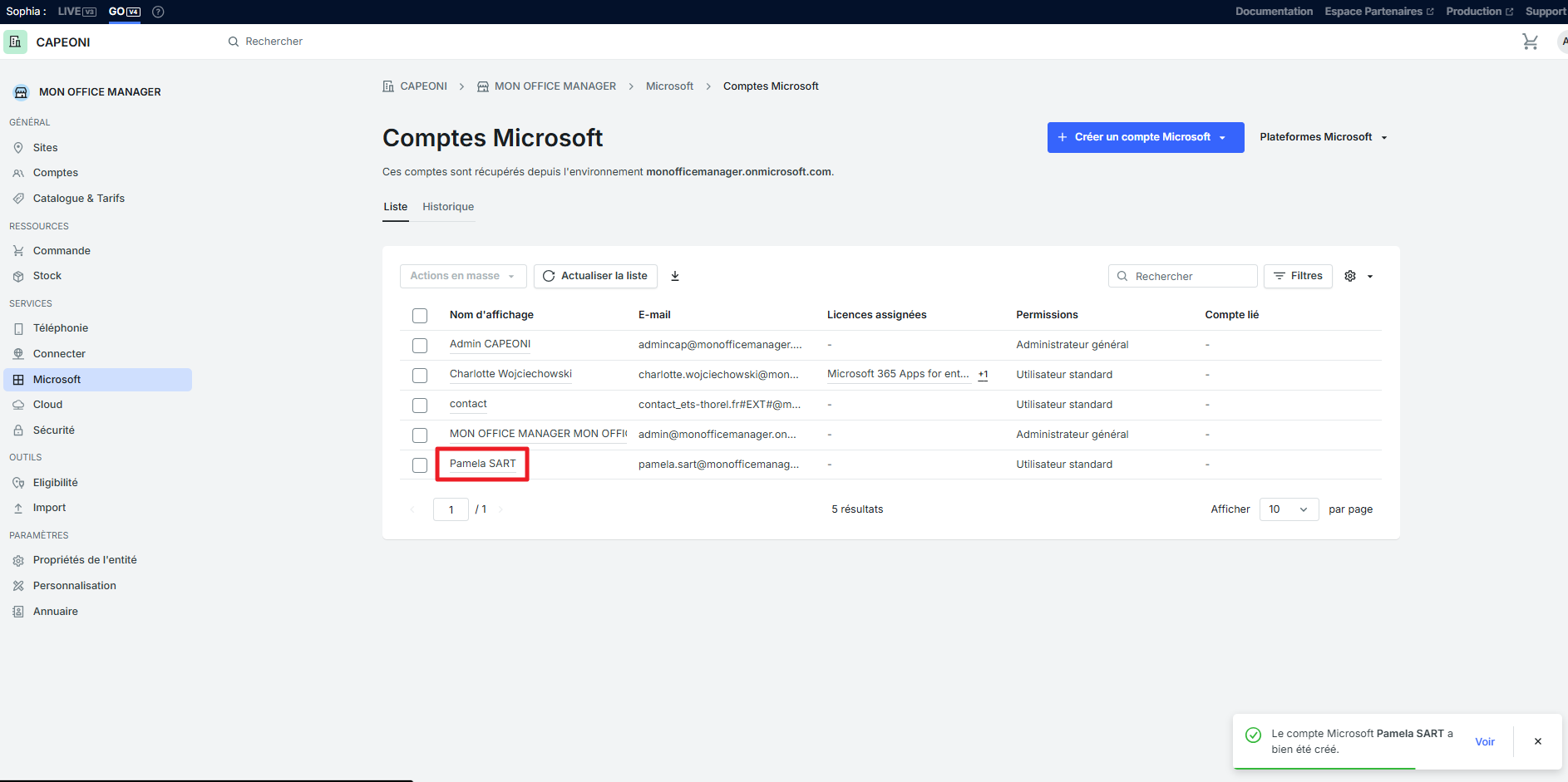Image resolution: width=1568 pixels, height=782 pixels.
Task: Click the Téléphonie phone icon
Action: point(18,328)
